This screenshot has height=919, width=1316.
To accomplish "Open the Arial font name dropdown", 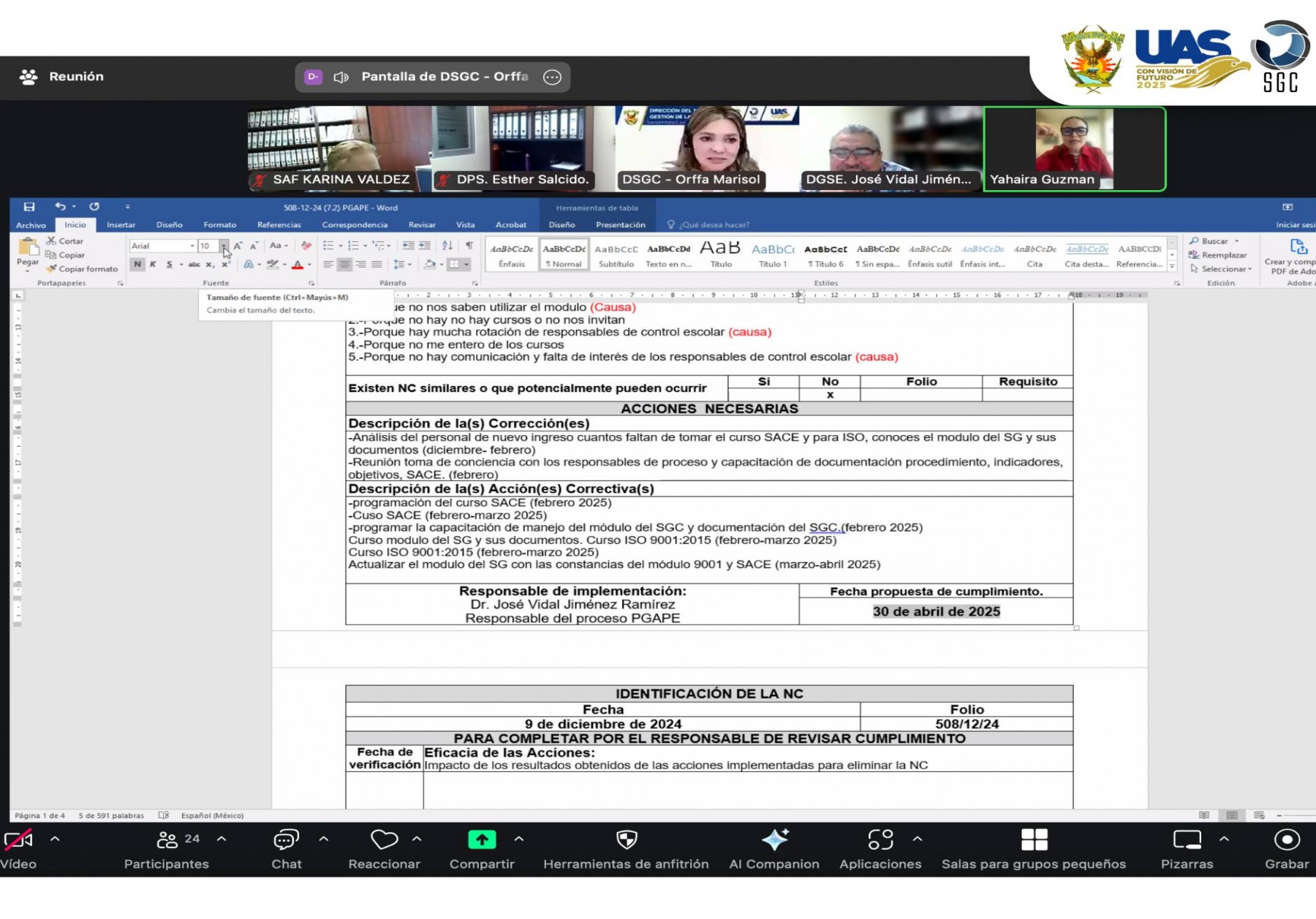I will [192, 246].
